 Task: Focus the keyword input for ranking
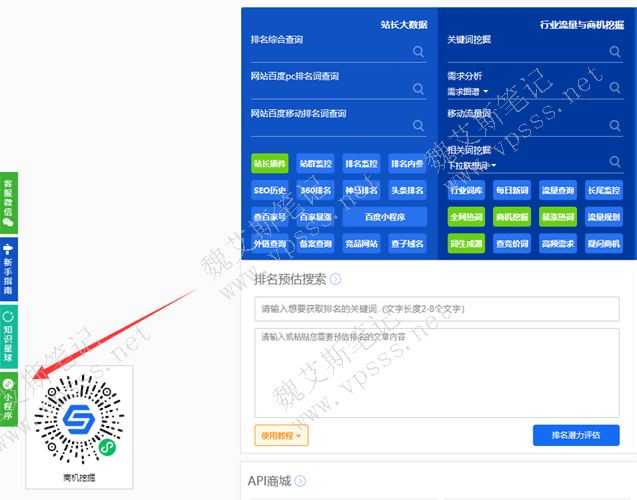[x=437, y=309]
